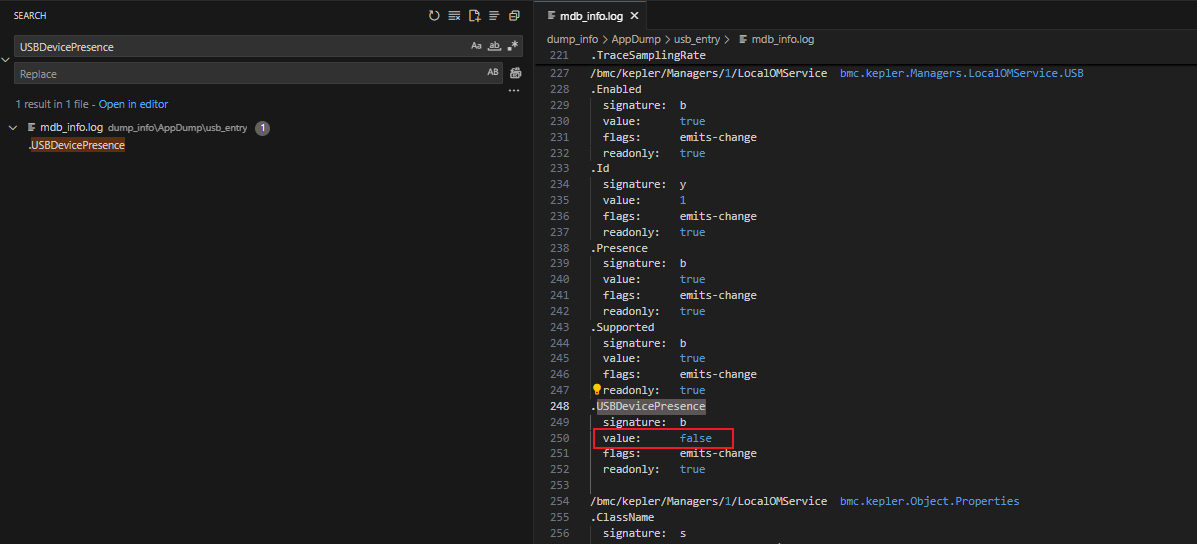Click the Replace All icon
This screenshot has height=544, width=1197.
click(x=516, y=73)
